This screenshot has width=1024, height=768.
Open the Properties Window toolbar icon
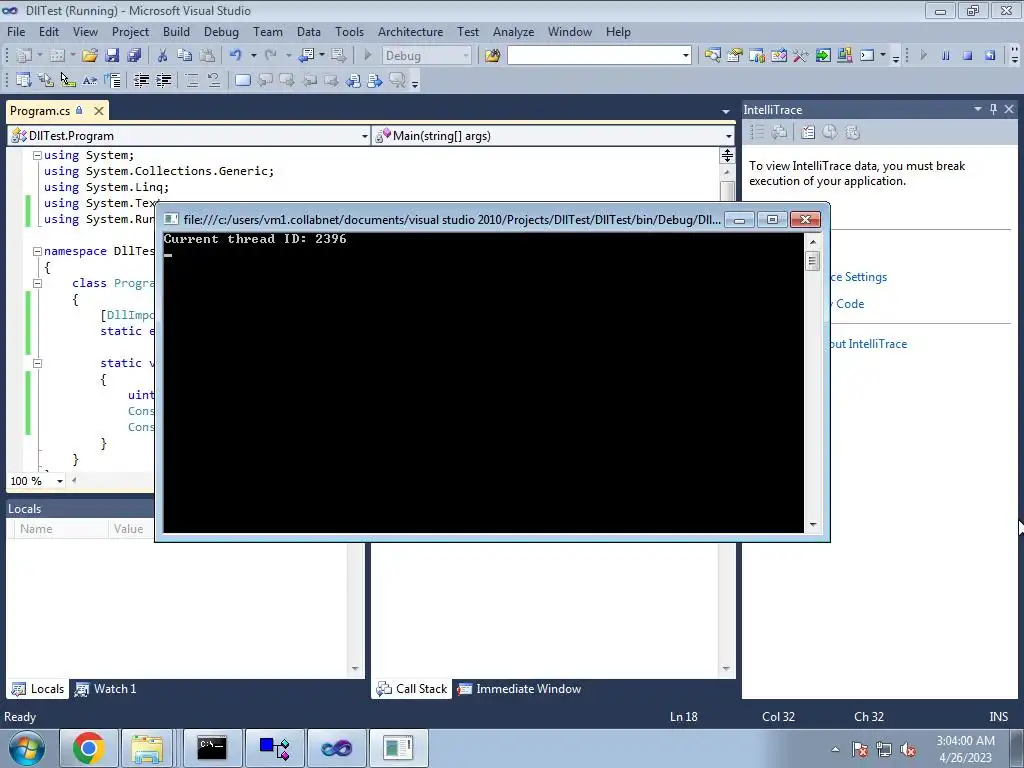(x=735, y=56)
